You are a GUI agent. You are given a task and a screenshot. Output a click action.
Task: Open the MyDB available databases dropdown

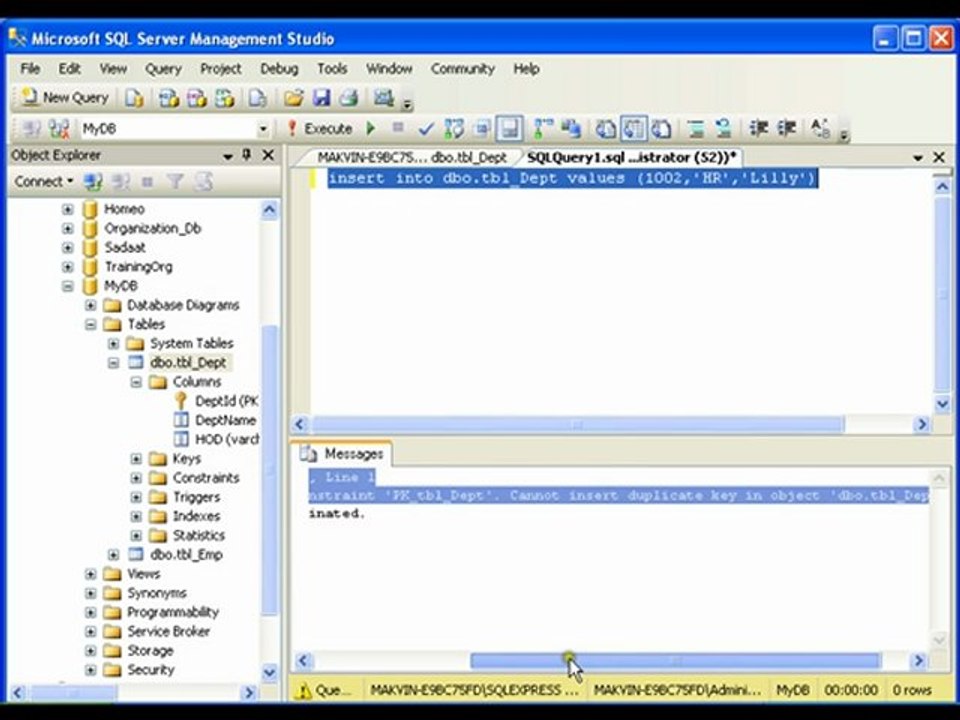[x=263, y=129]
